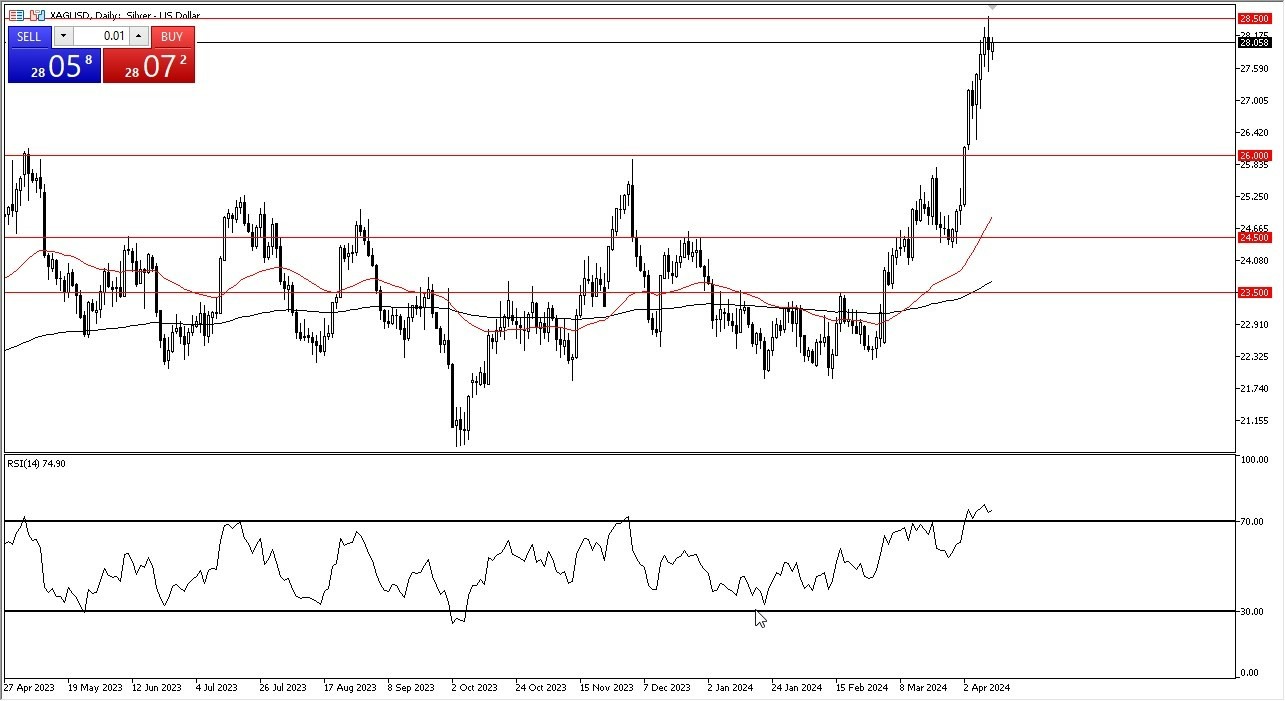Click the red 24.500 price level tag
Image resolution: width=1285 pixels, height=701 pixels.
pos(1255,238)
